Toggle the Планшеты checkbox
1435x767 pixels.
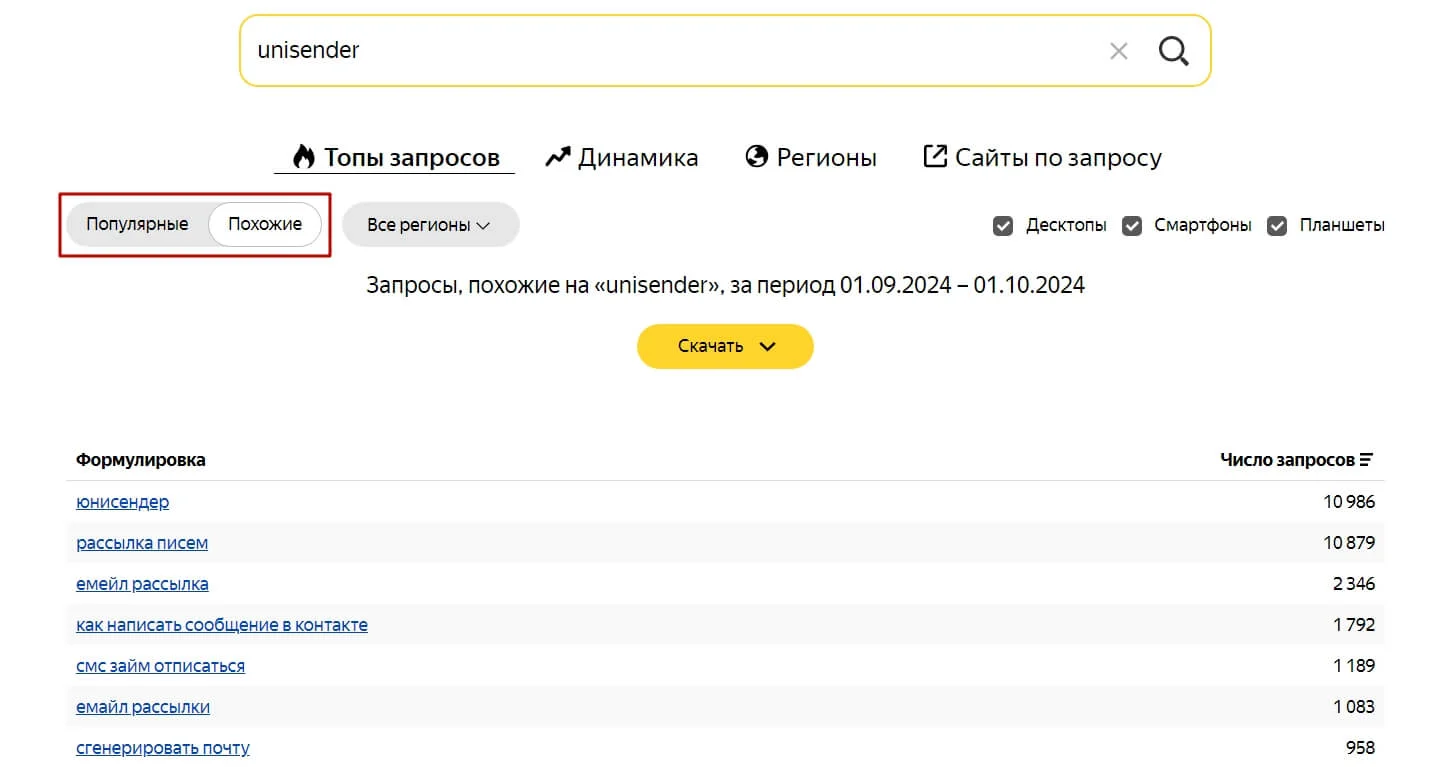(1277, 225)
